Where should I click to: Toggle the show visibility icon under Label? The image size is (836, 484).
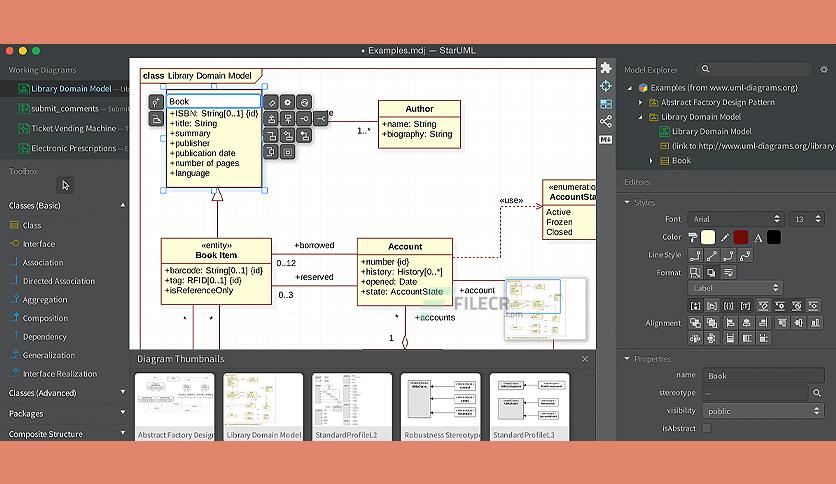click(x=695, y=306)
